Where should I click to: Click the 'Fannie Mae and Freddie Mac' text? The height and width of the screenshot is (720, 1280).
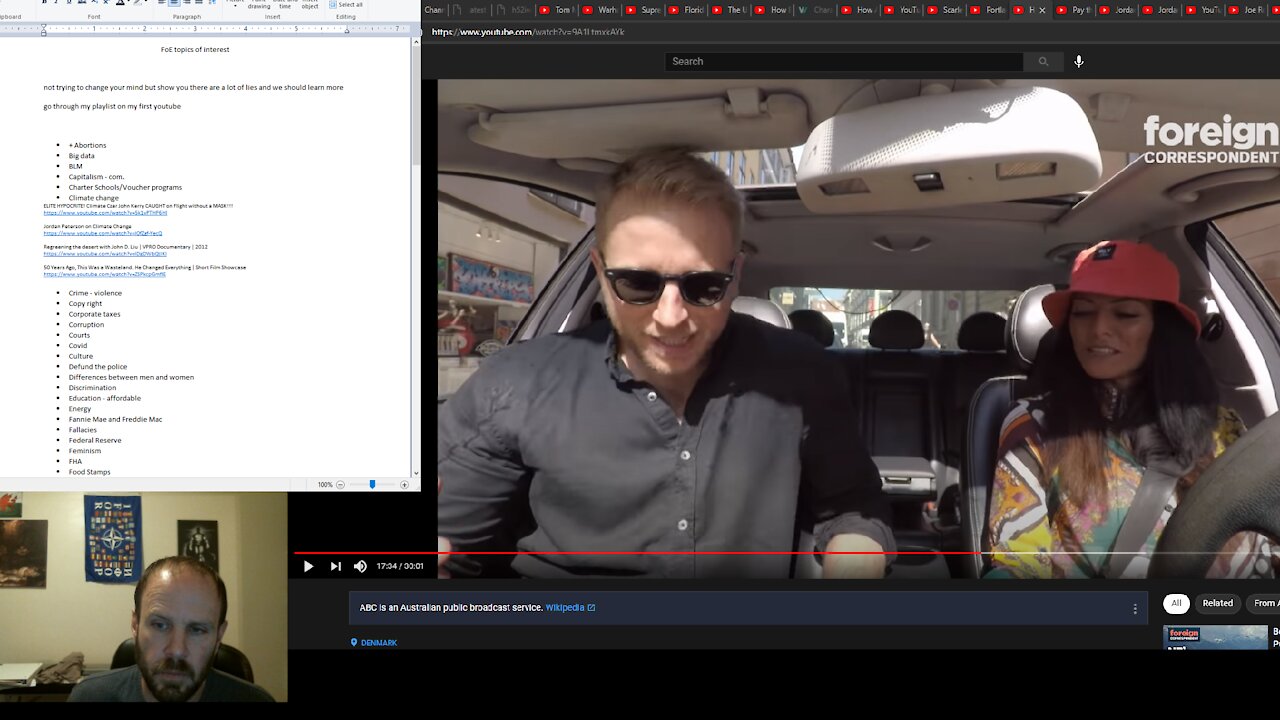(115, 419)
